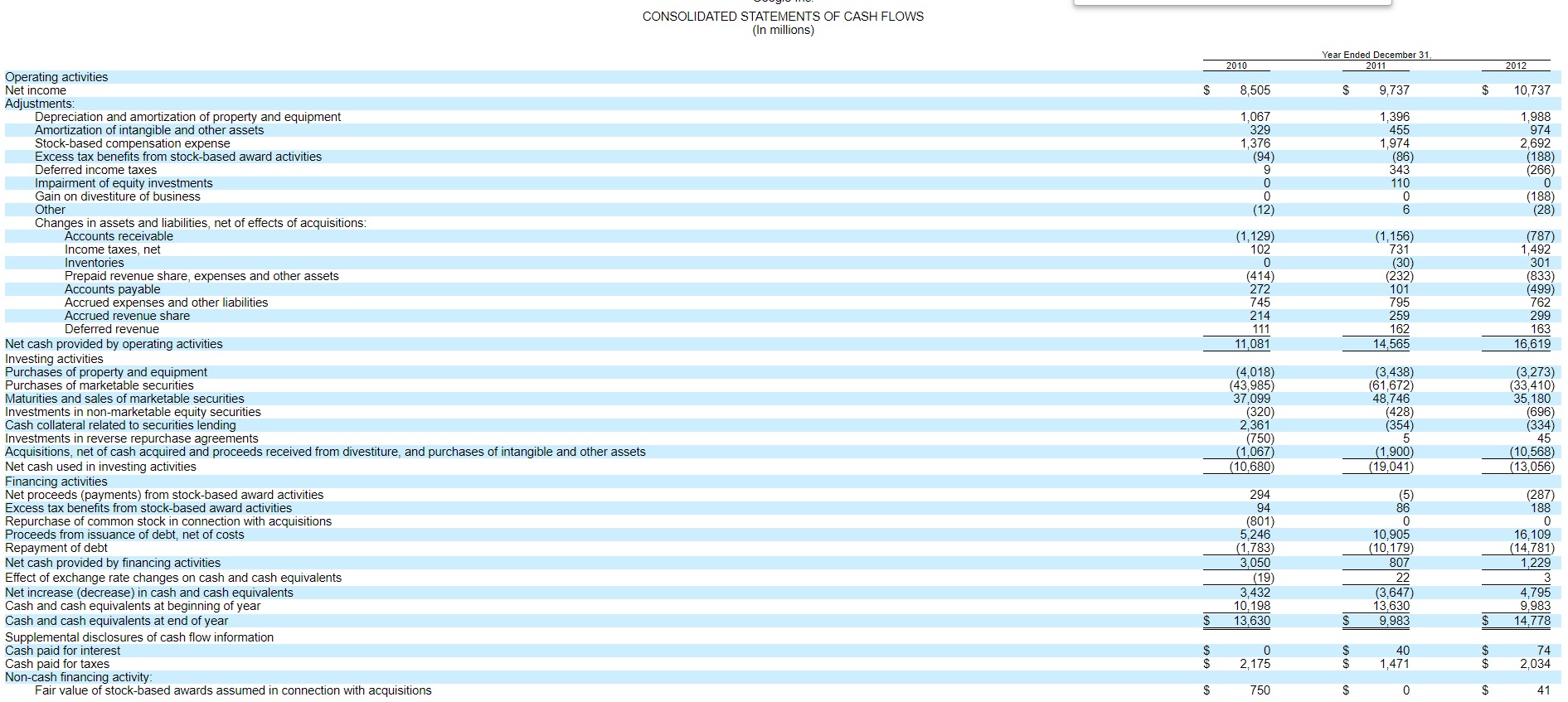Select the 2012 column header
This screenshot has height=702, width=1568.
pyautogui.click(x=1516, y=65)
